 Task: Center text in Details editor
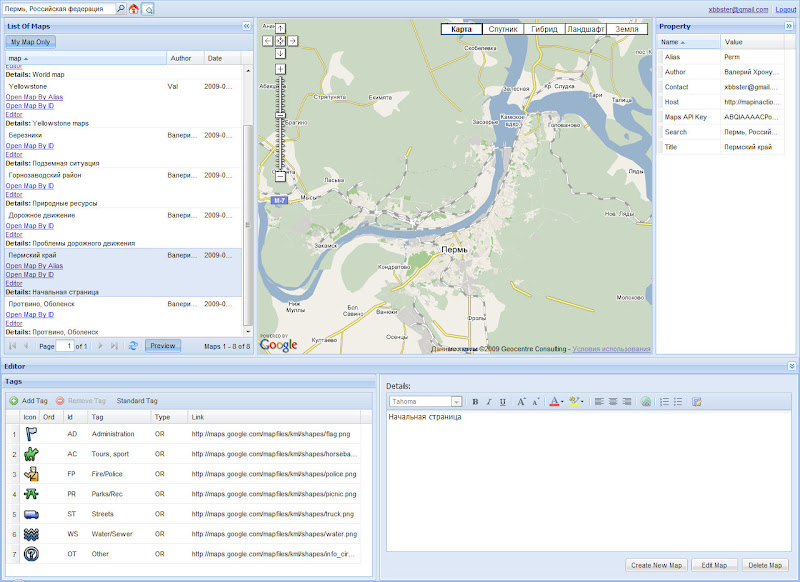(613, 402)
